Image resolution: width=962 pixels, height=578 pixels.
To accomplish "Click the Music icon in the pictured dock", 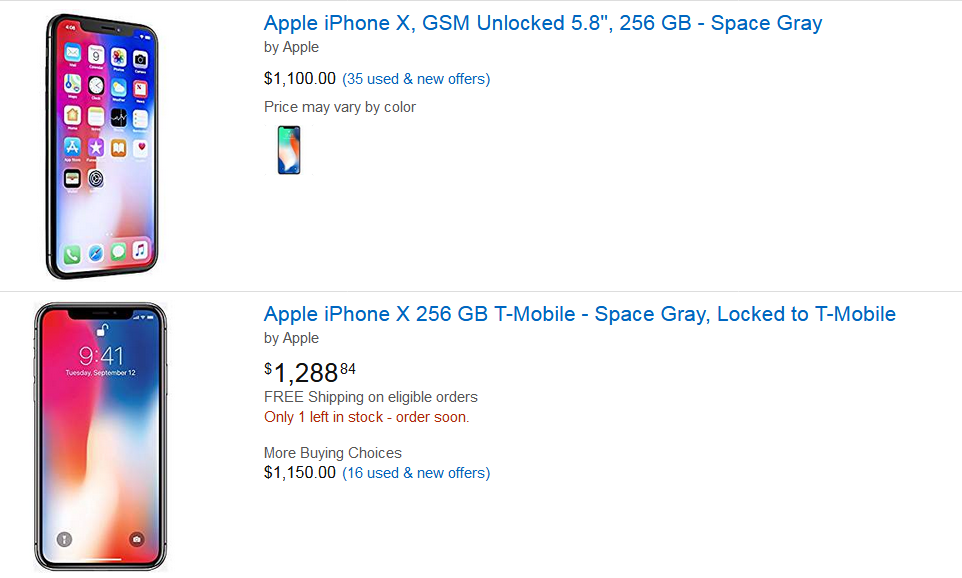I will [x=141, y=250].
